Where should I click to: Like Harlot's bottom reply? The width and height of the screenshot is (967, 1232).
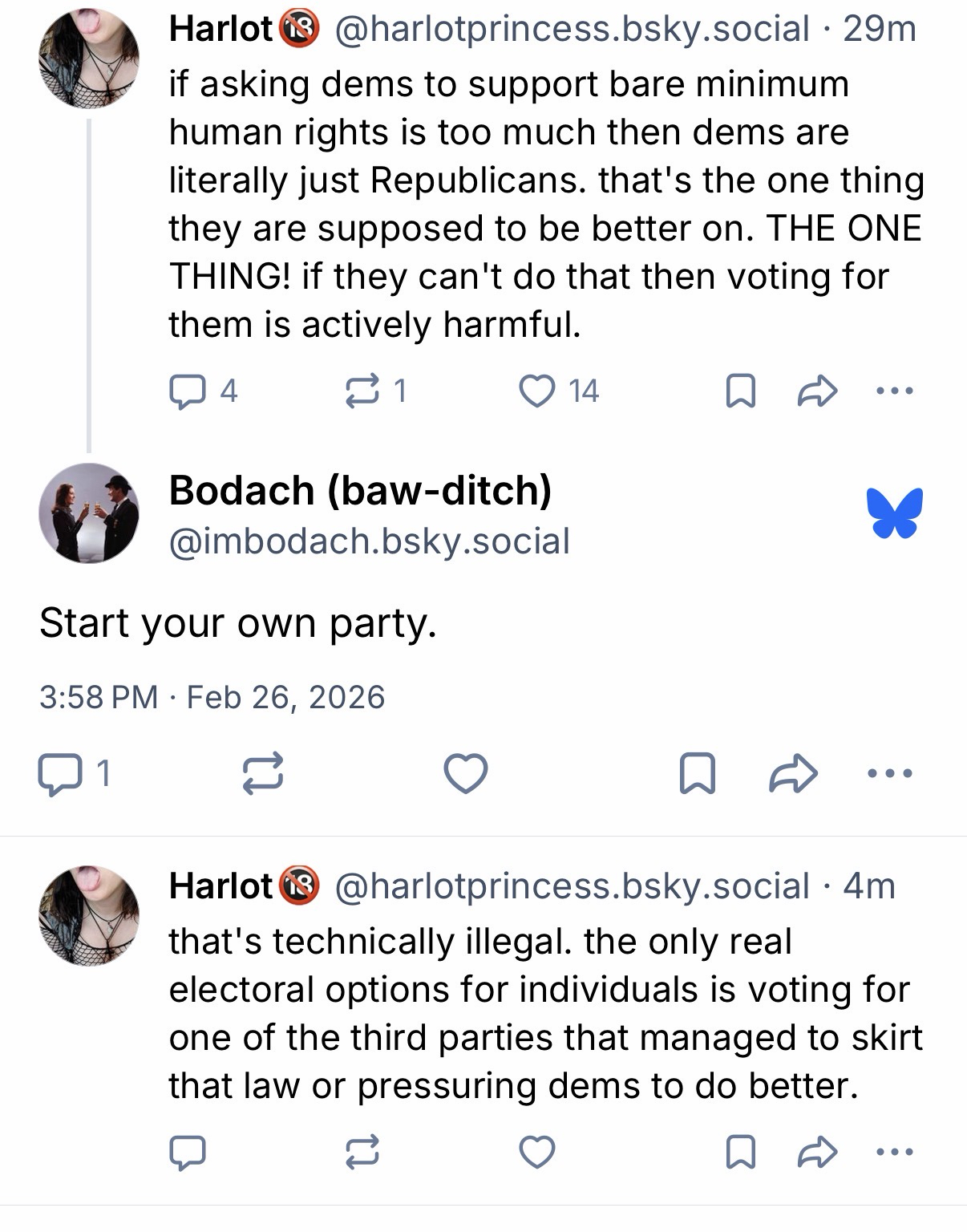coord(536,1153)
